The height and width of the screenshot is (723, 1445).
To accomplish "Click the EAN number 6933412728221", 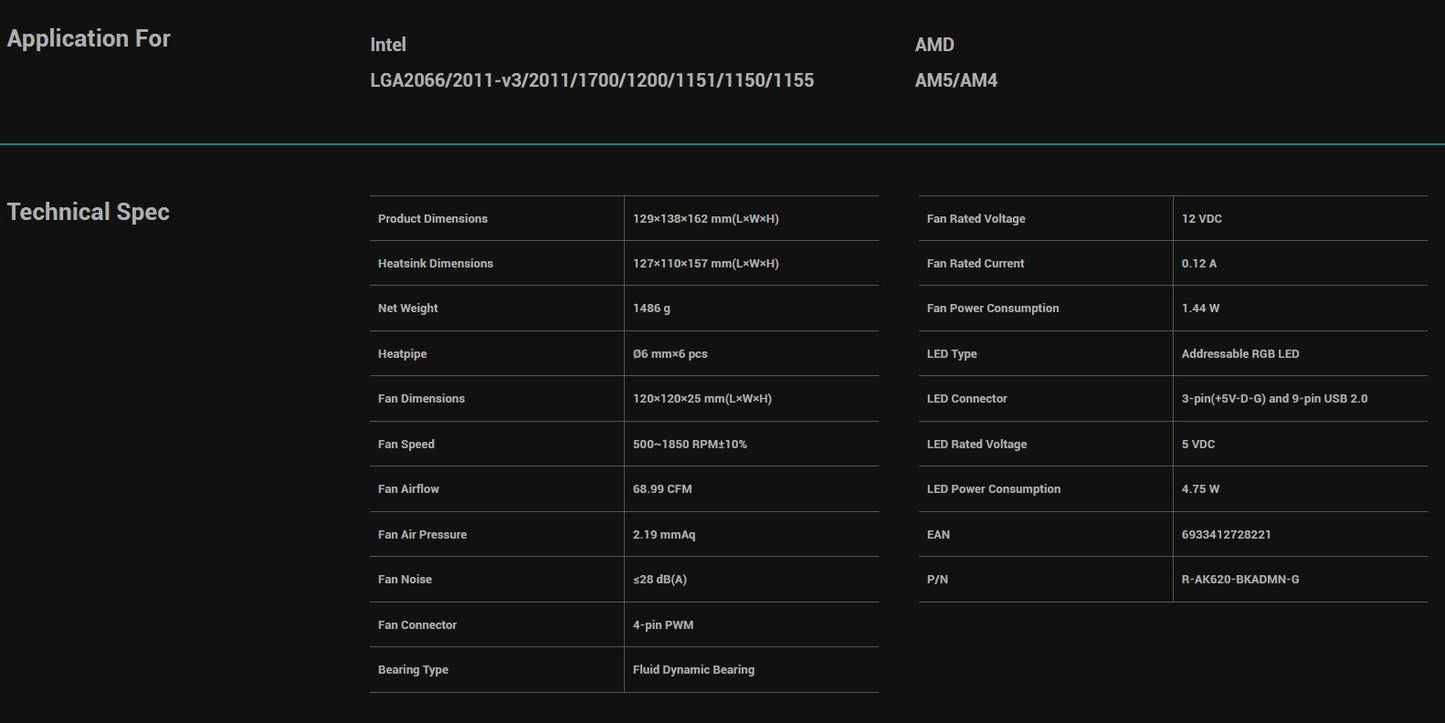I will (x=1226, y=535).
